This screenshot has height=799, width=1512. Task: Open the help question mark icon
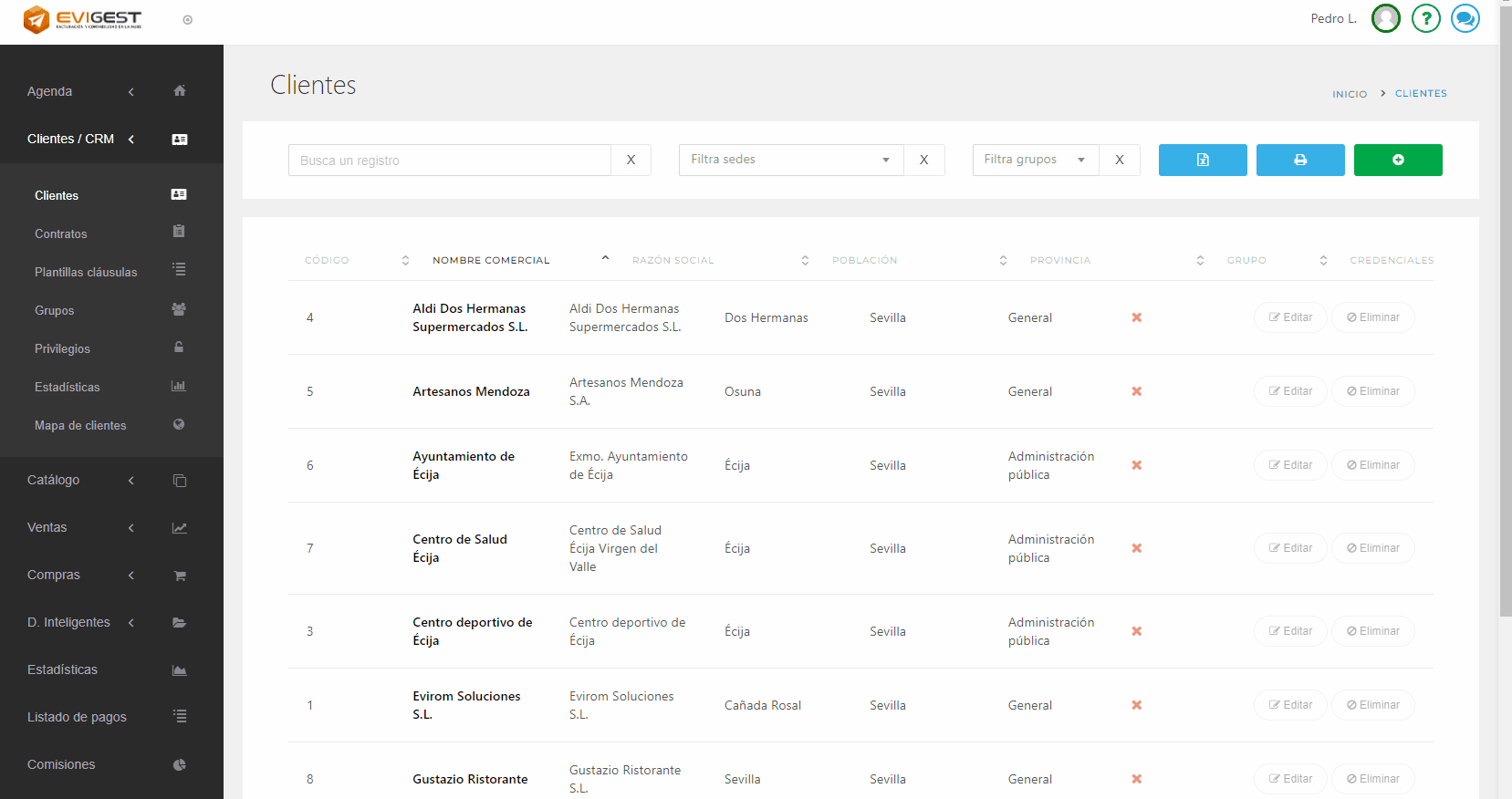pos(1425,18)
